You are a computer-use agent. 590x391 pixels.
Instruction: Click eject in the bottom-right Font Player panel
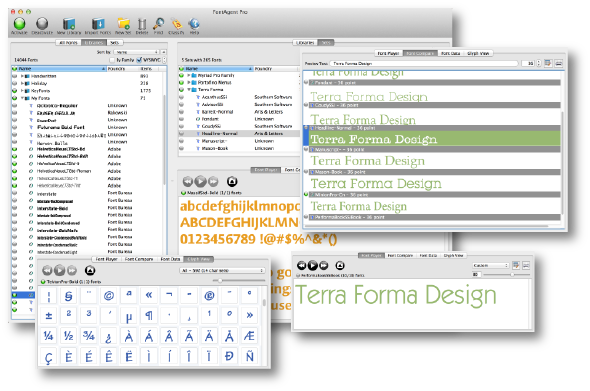point(340,266)
